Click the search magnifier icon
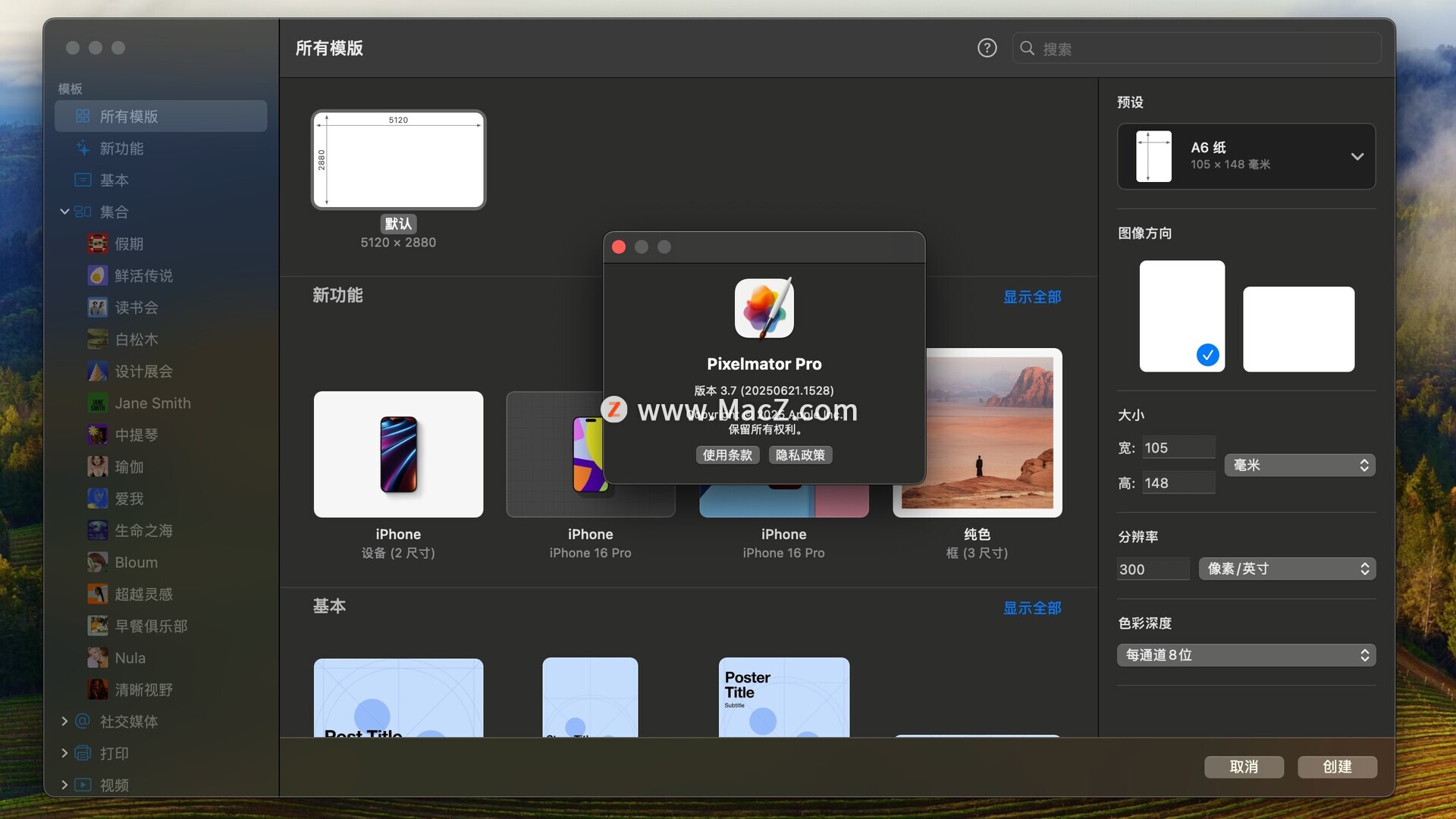This screenshot has height=819, width=1456. pos(1028,49)
